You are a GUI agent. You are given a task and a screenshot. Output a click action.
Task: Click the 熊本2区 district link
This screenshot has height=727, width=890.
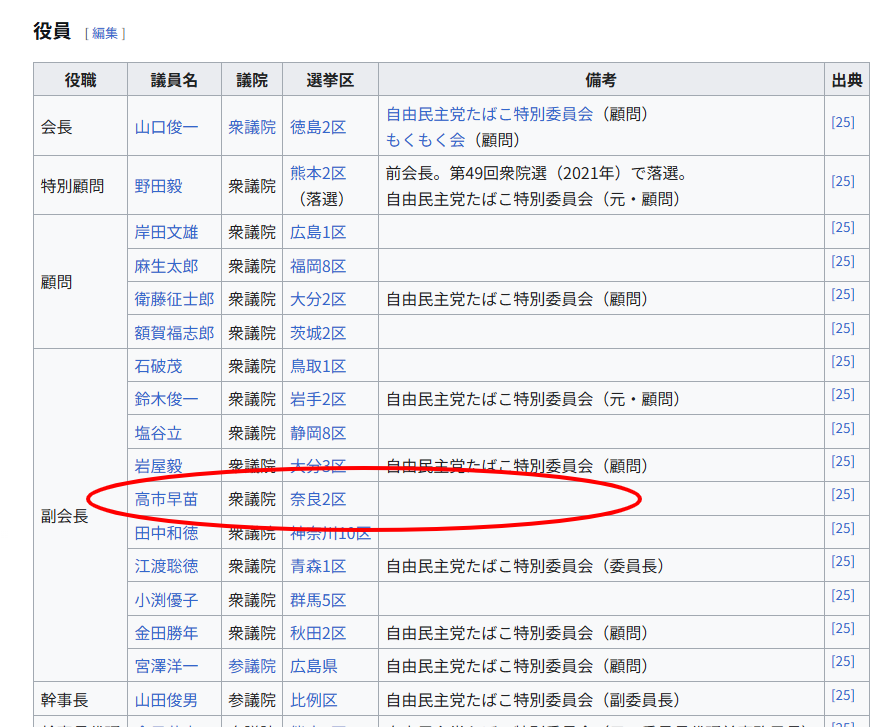317,173
